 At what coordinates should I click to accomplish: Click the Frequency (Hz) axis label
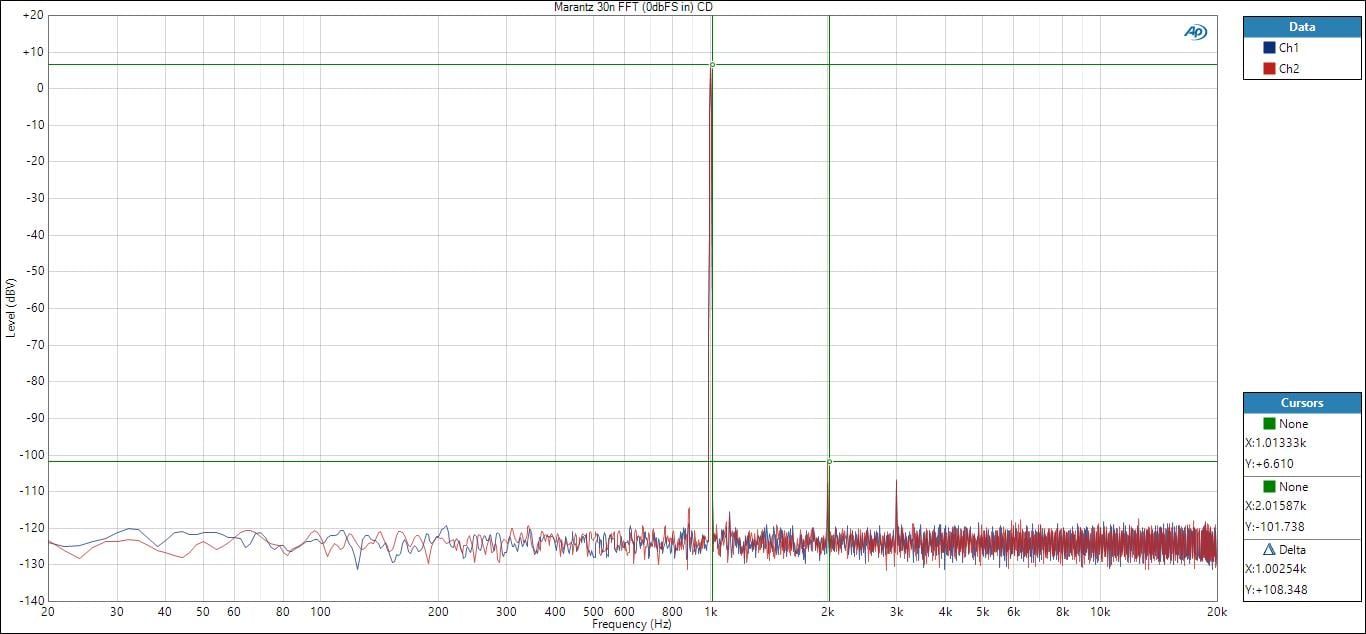pos(631,625)
